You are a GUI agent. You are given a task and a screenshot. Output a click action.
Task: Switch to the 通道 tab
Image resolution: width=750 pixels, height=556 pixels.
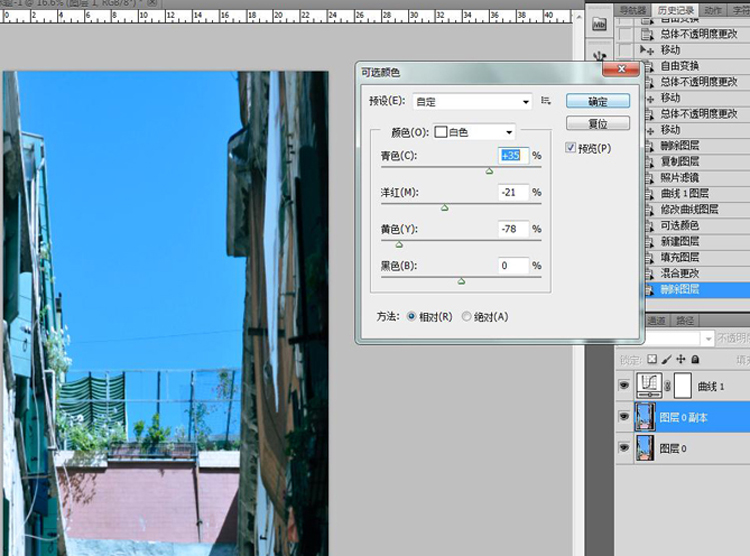pyautogui.click(x=657, y=321)
